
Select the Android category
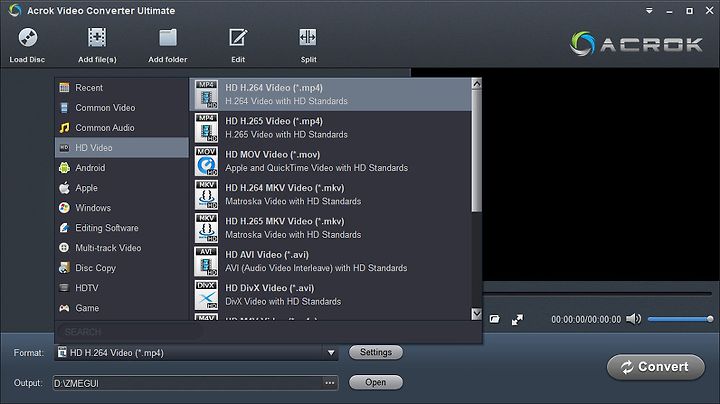[x=122, y=168]
